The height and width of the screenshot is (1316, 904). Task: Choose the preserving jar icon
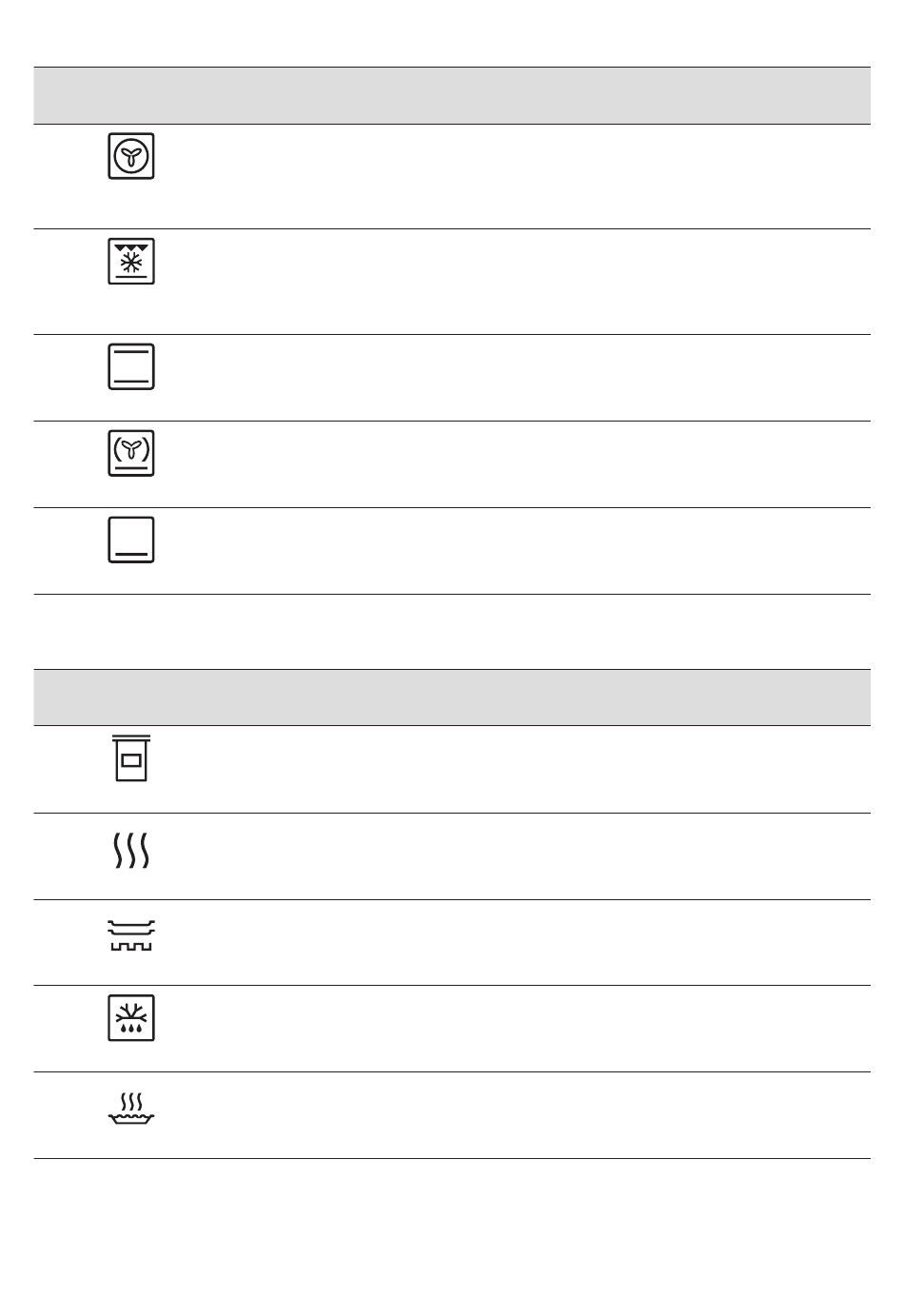tap(131, 758)
